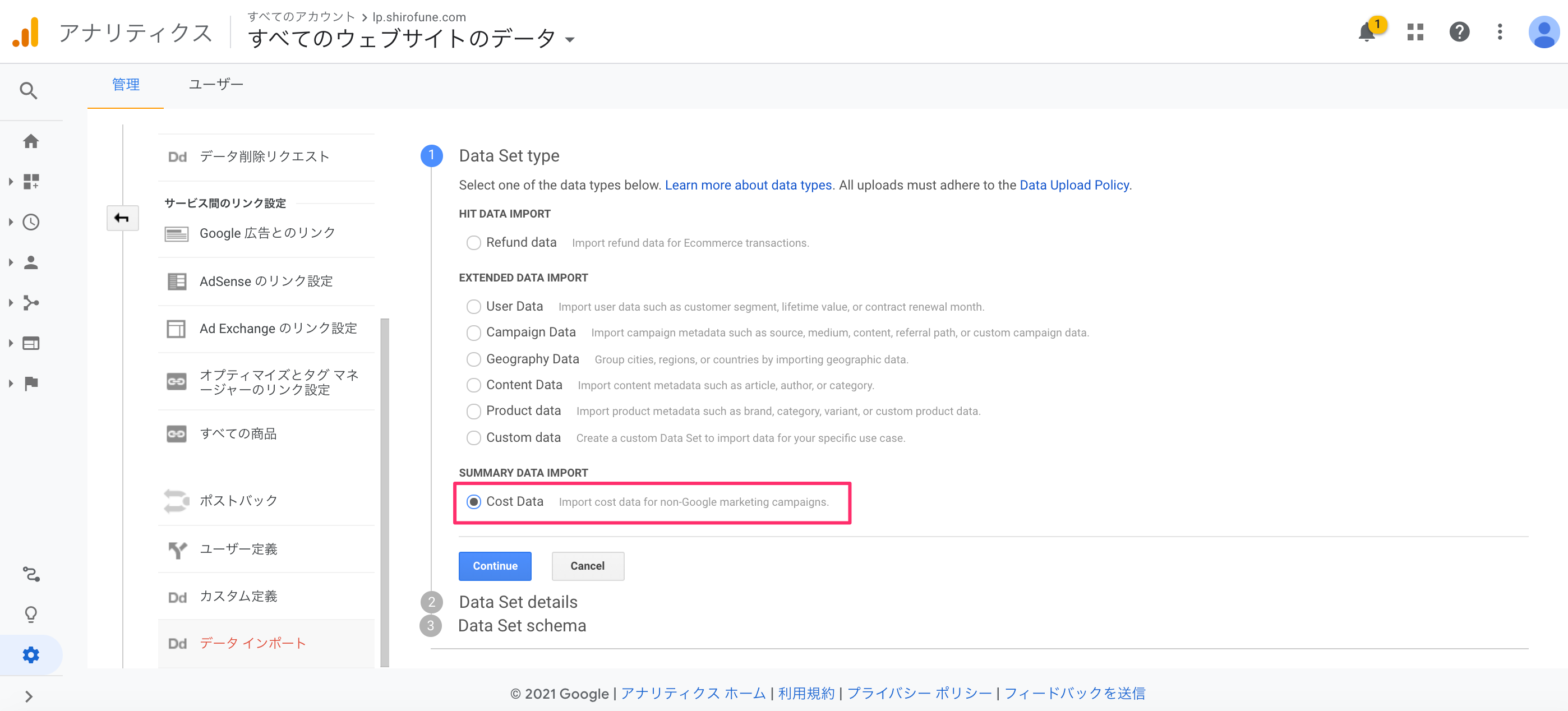Select the Campaign Data radio button
The height and width of the screenshot is (711, 1568).
473,333
